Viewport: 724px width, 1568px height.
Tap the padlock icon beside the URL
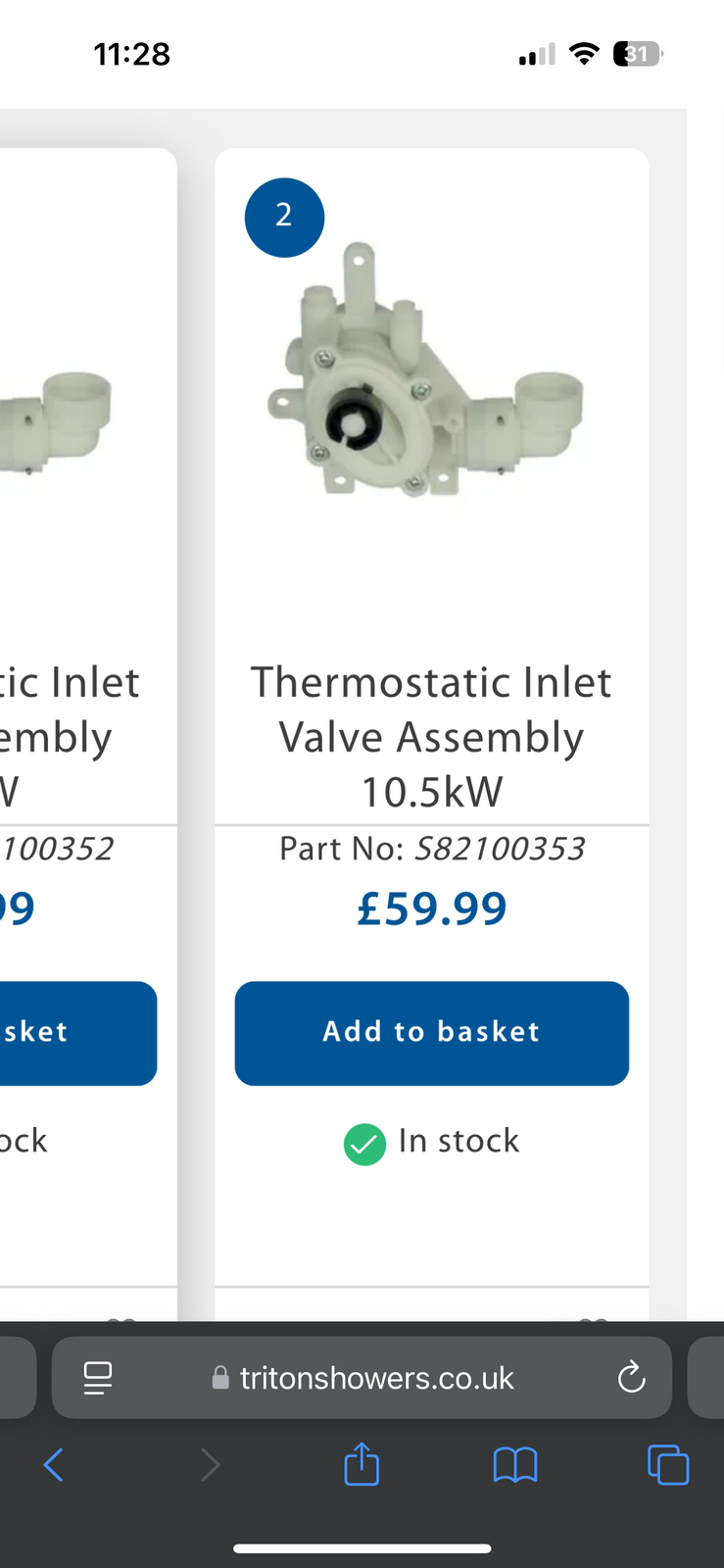220,1378
